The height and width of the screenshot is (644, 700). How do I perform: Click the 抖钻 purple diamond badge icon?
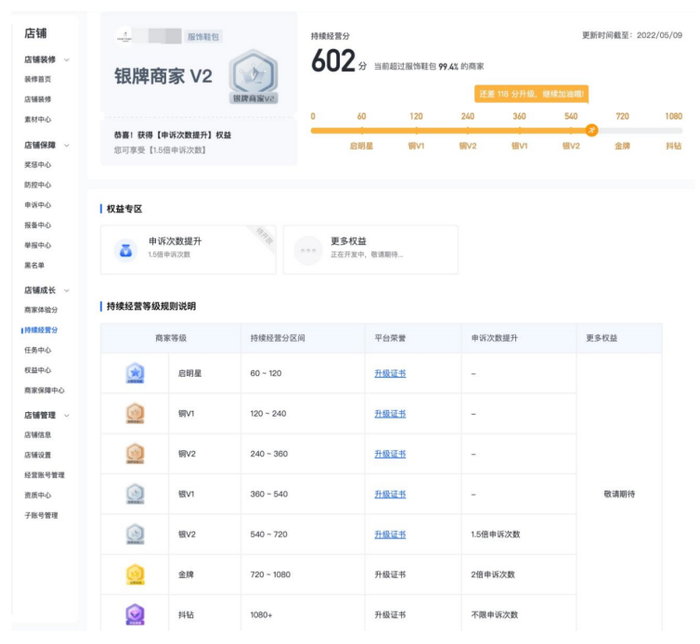point(135,614)
